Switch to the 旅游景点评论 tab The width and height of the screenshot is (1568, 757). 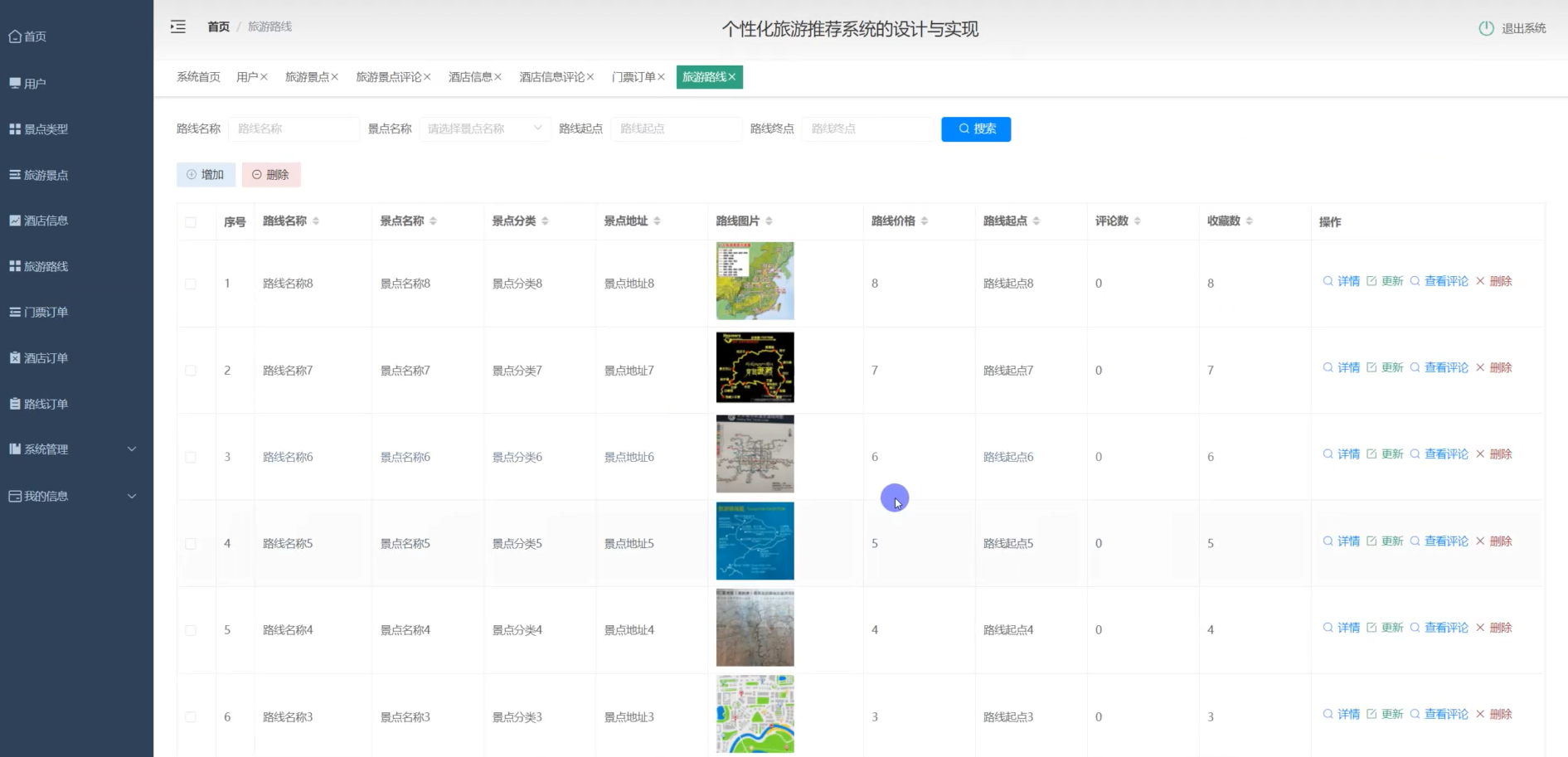tap(389, 77)
